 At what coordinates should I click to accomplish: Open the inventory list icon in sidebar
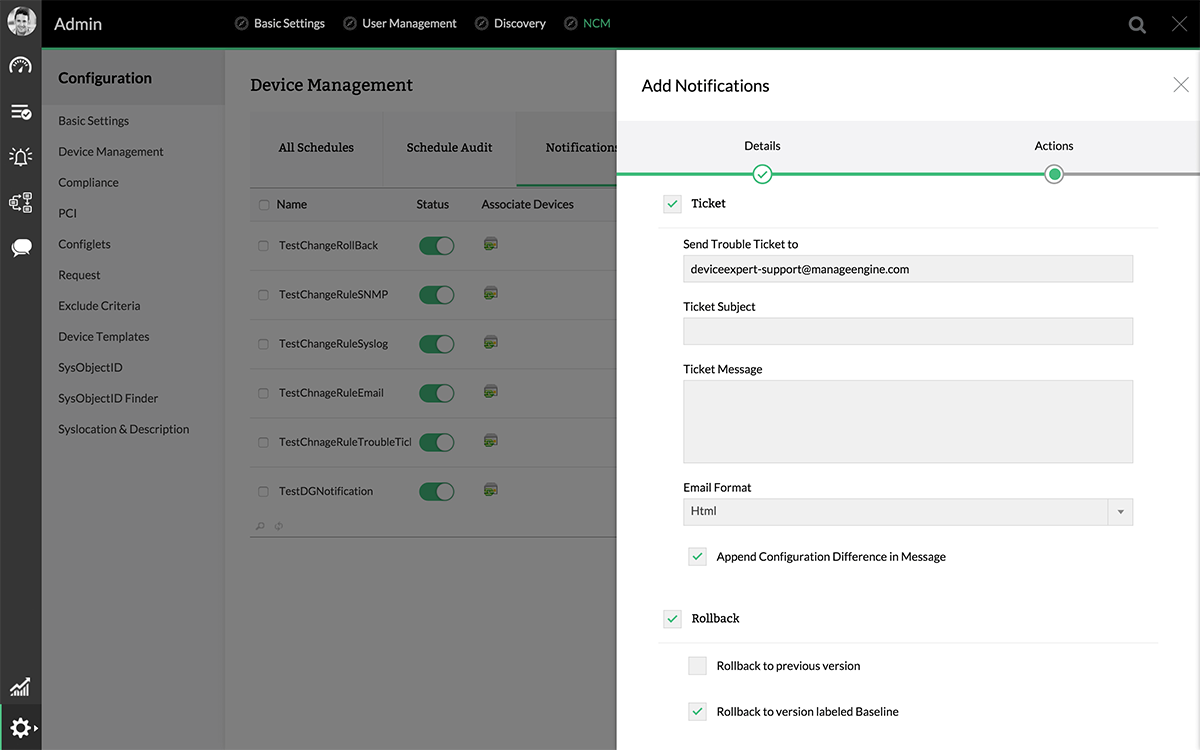click(20, 112)
